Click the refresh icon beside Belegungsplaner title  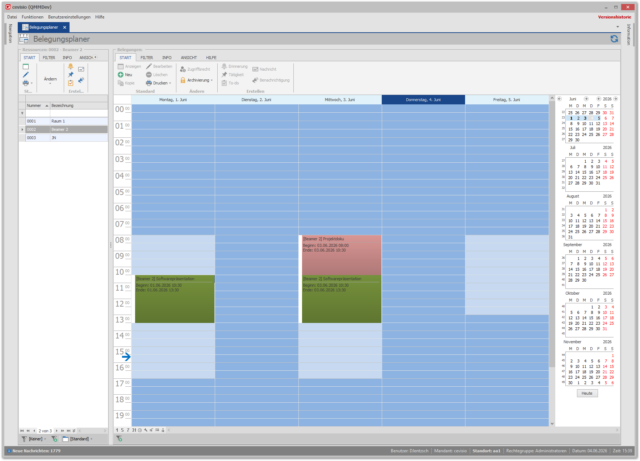click(614, 39)
